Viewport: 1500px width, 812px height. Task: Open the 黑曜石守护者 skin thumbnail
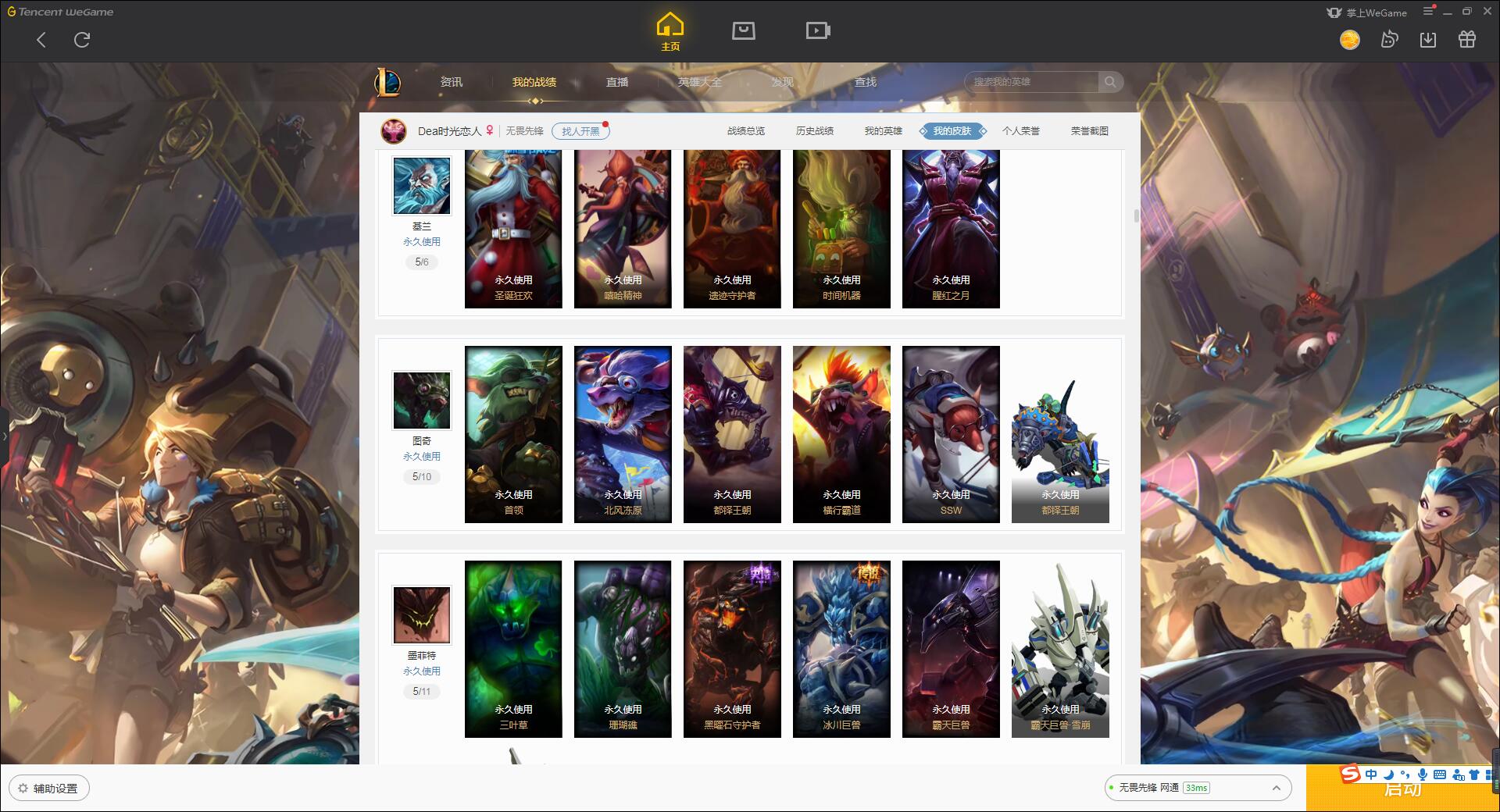coord(732,649)
